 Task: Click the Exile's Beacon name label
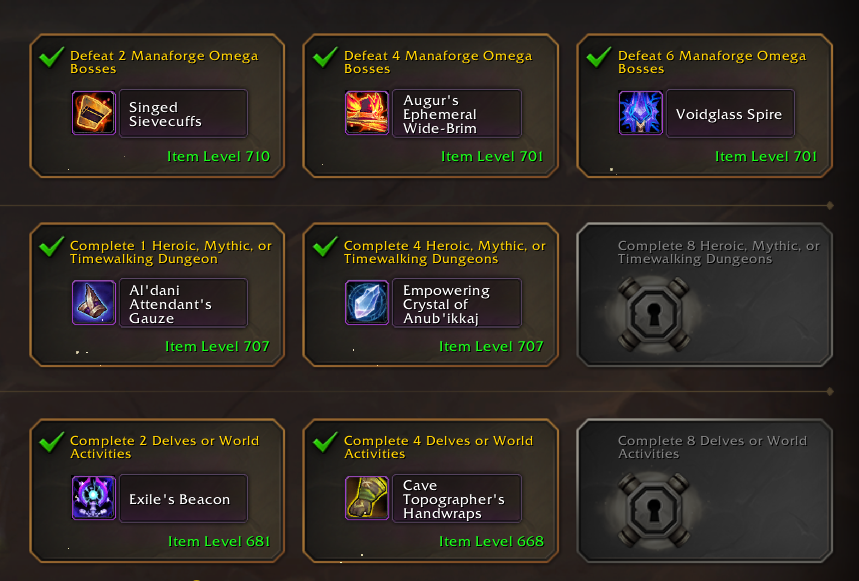point(180,499)
